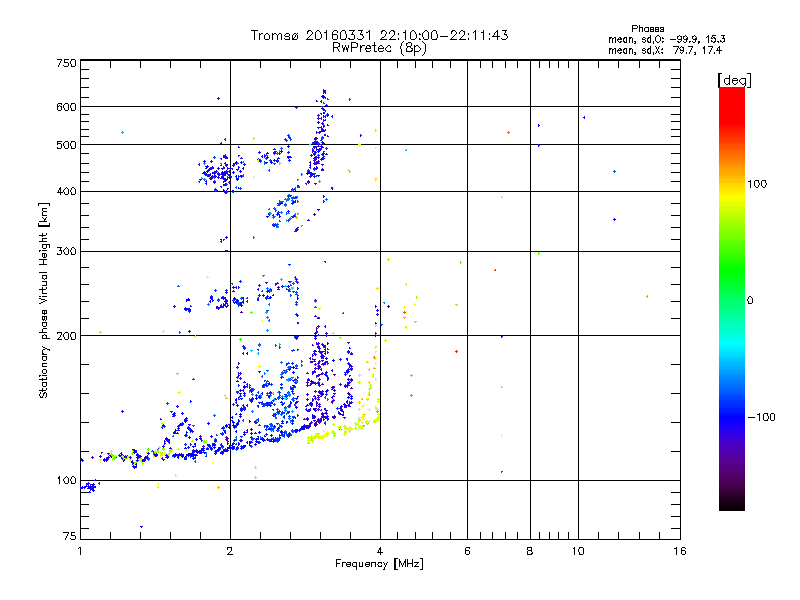Click the y-axis '400' tick label
Viewport: 800px width, 600px height.
pos(67,191)
